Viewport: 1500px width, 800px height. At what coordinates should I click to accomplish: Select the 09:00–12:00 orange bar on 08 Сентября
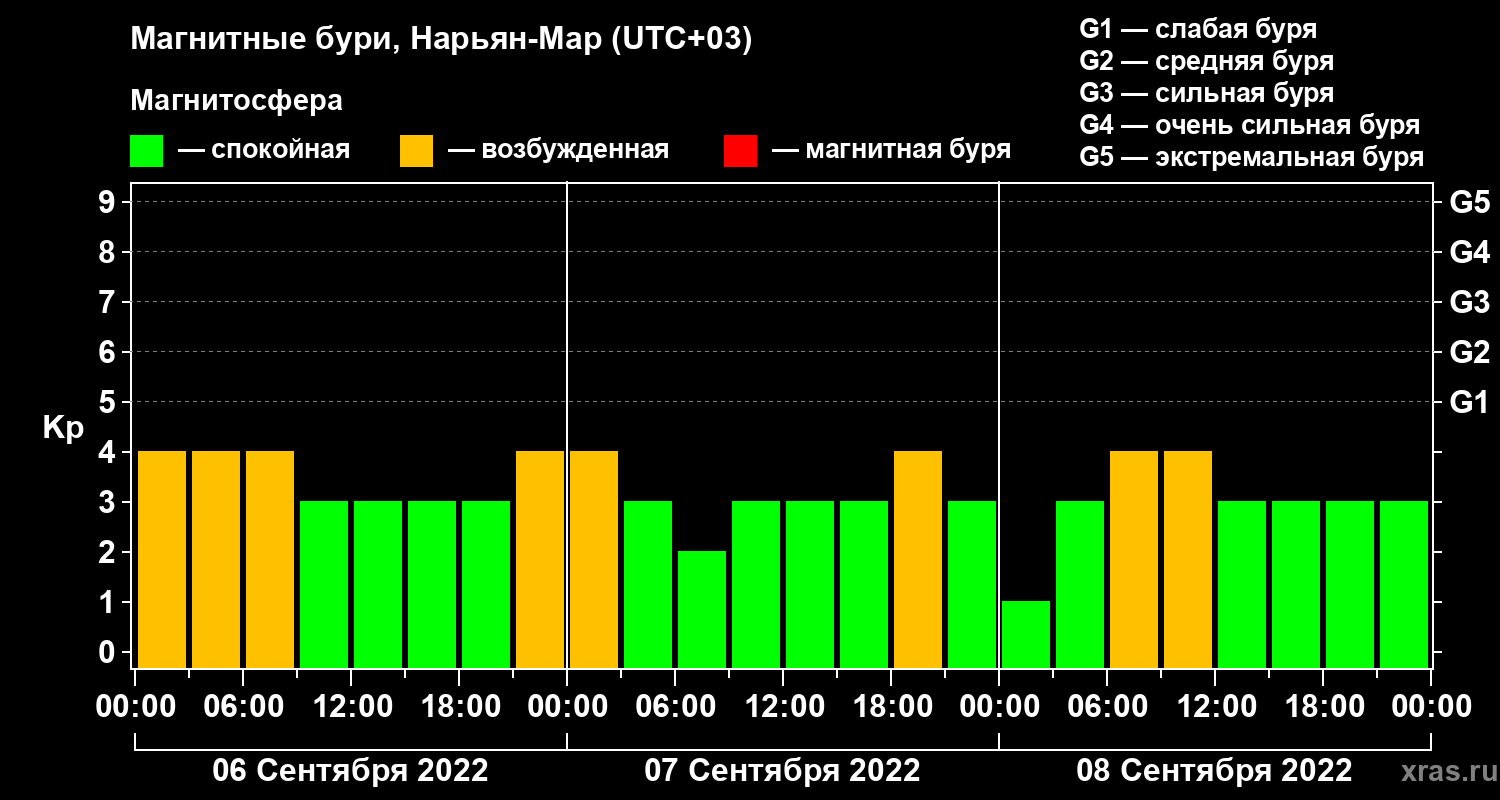click(1188, 559)
